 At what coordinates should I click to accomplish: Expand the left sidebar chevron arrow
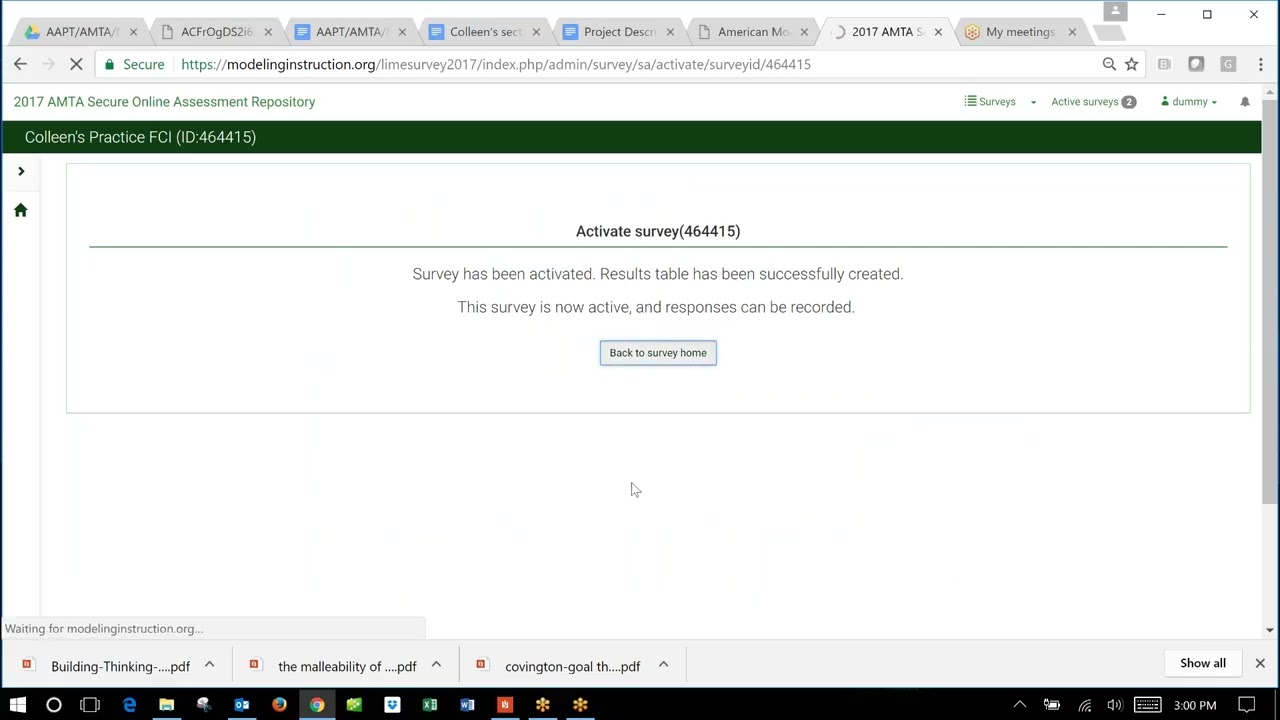point(20,171)
